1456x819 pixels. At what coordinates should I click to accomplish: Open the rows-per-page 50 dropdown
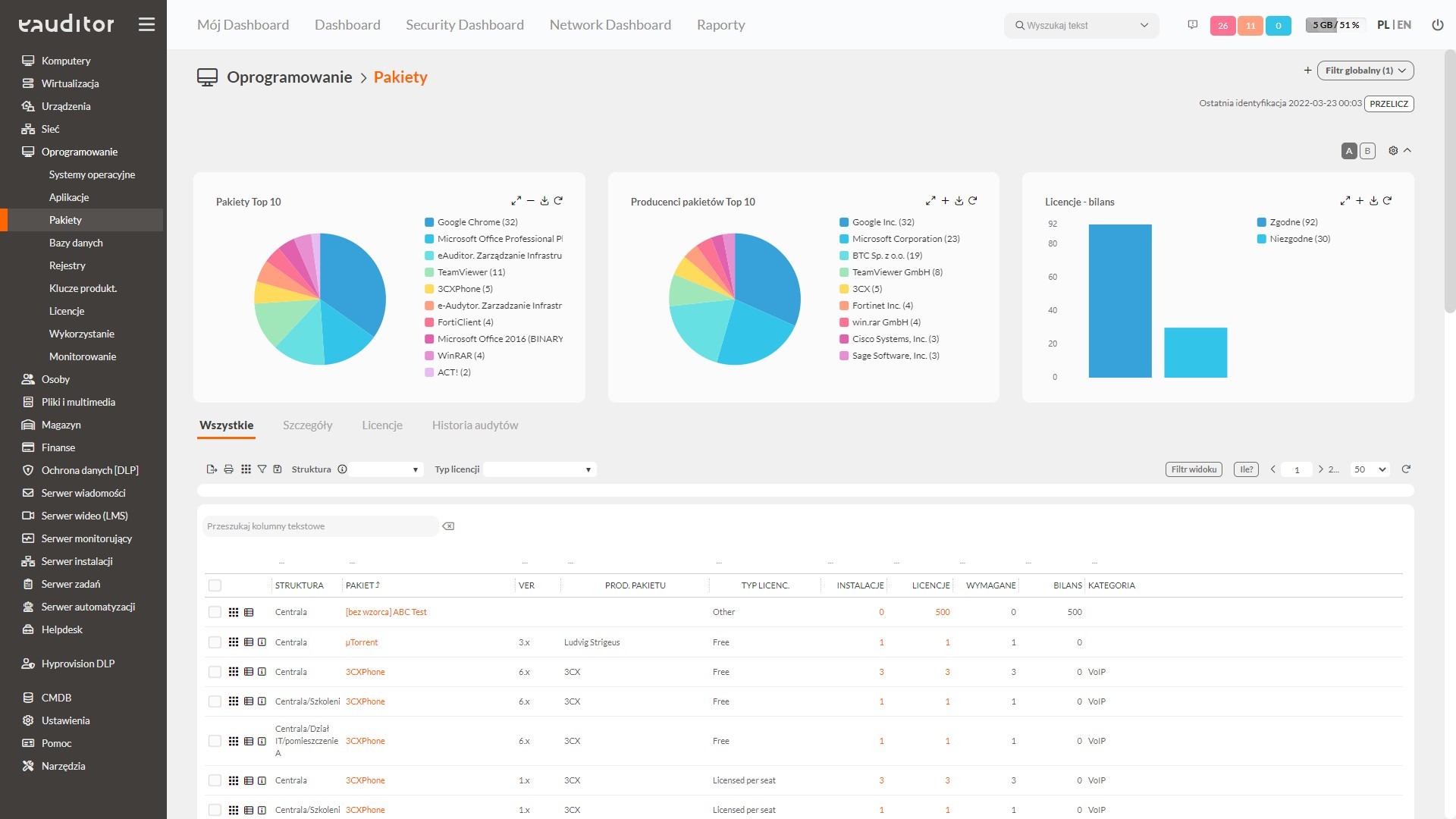pyautogui.click(x=1370, y=469)
